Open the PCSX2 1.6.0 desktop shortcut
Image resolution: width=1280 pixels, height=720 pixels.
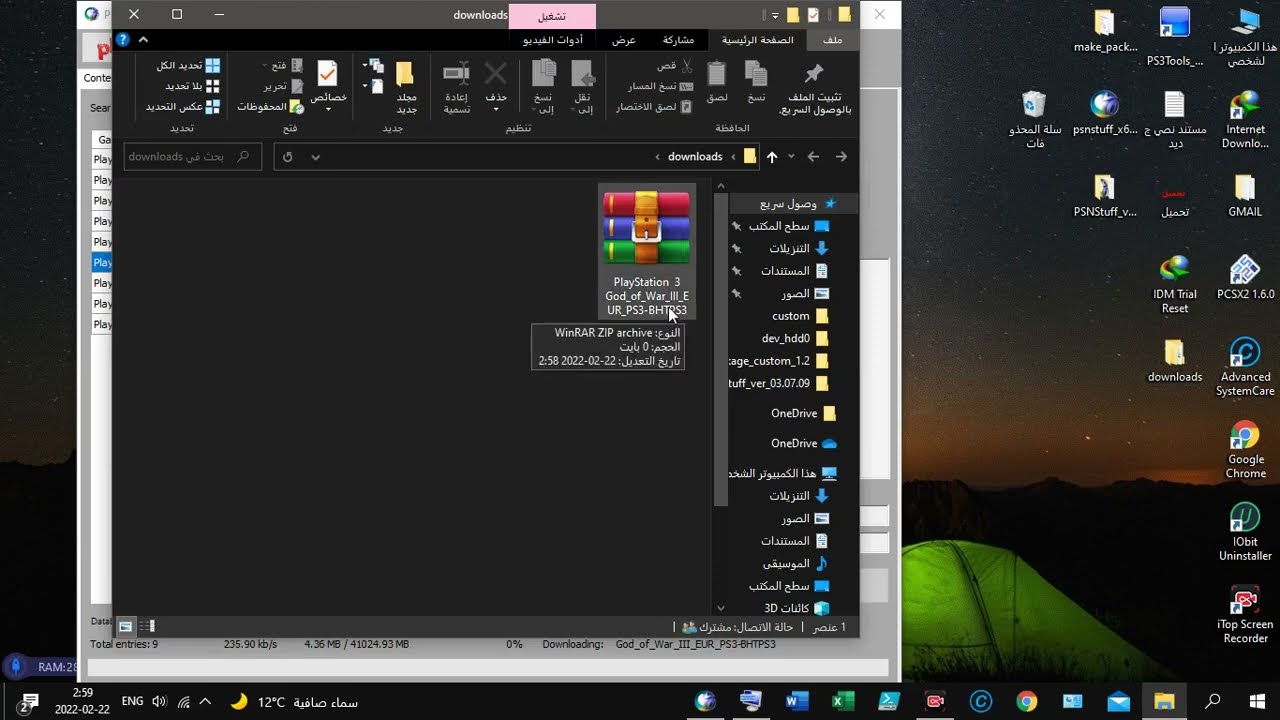[1245, 277]
